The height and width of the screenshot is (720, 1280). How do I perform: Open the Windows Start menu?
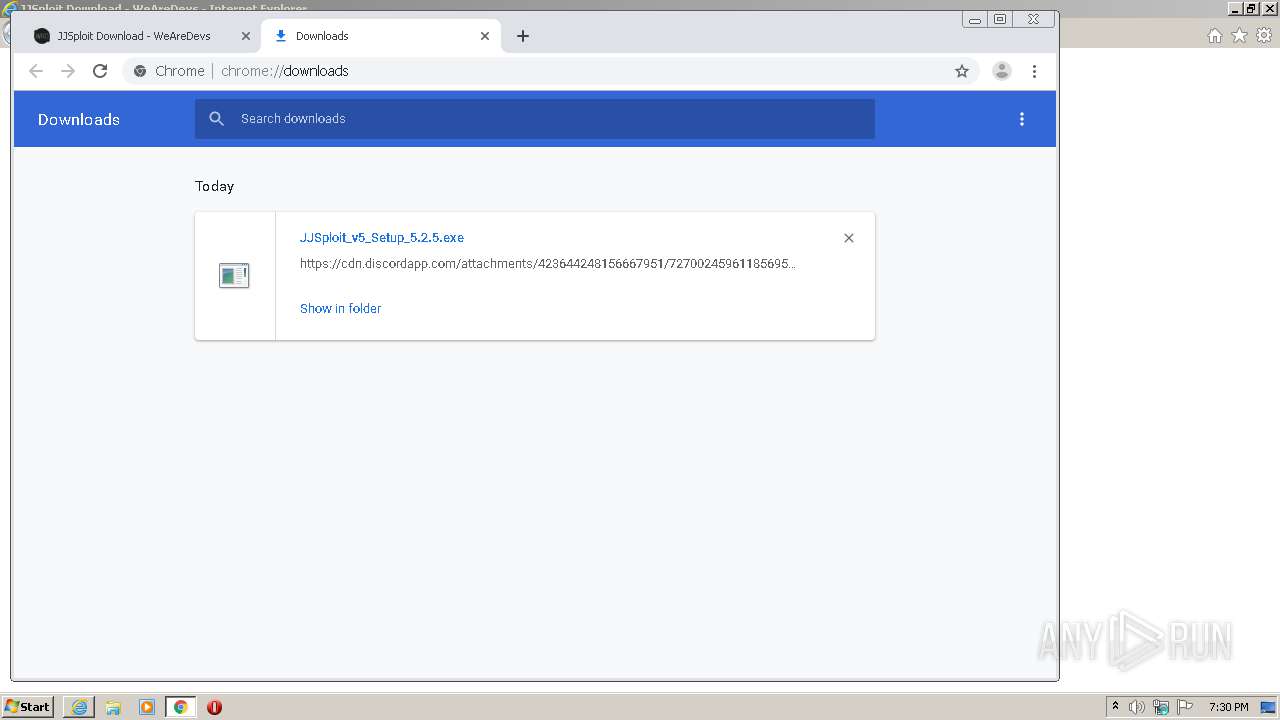tap(27, 707)
